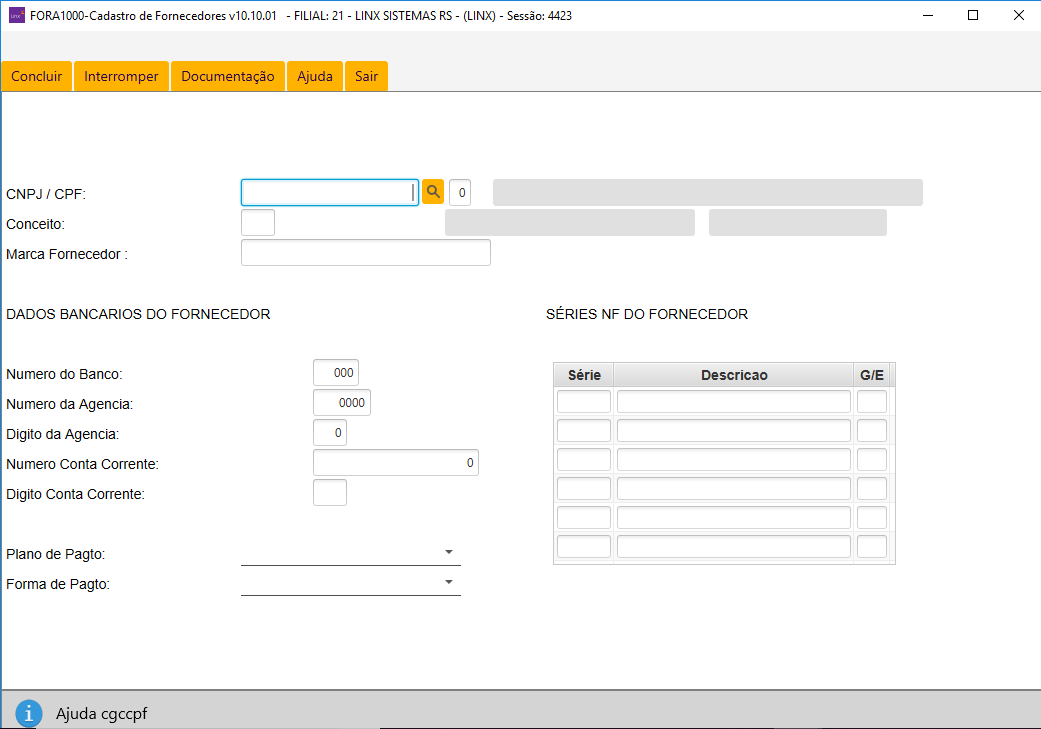Open the Documentação tab
The image size is (1041, 729).
(x=228, y=76)
